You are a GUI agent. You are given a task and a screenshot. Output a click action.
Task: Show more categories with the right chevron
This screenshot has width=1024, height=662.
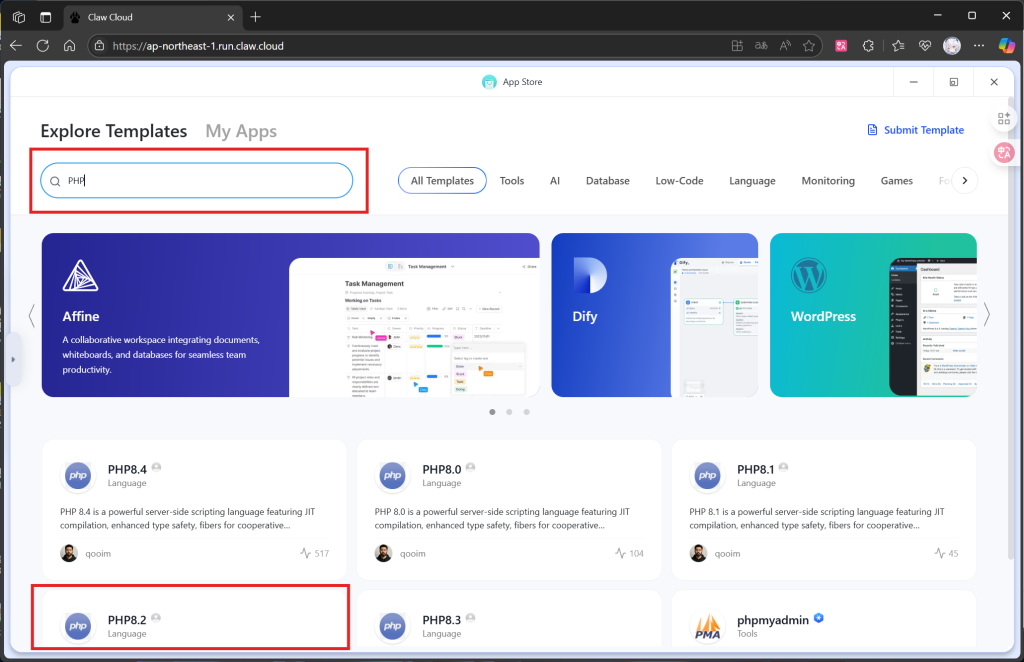click(x=965, y=180)
